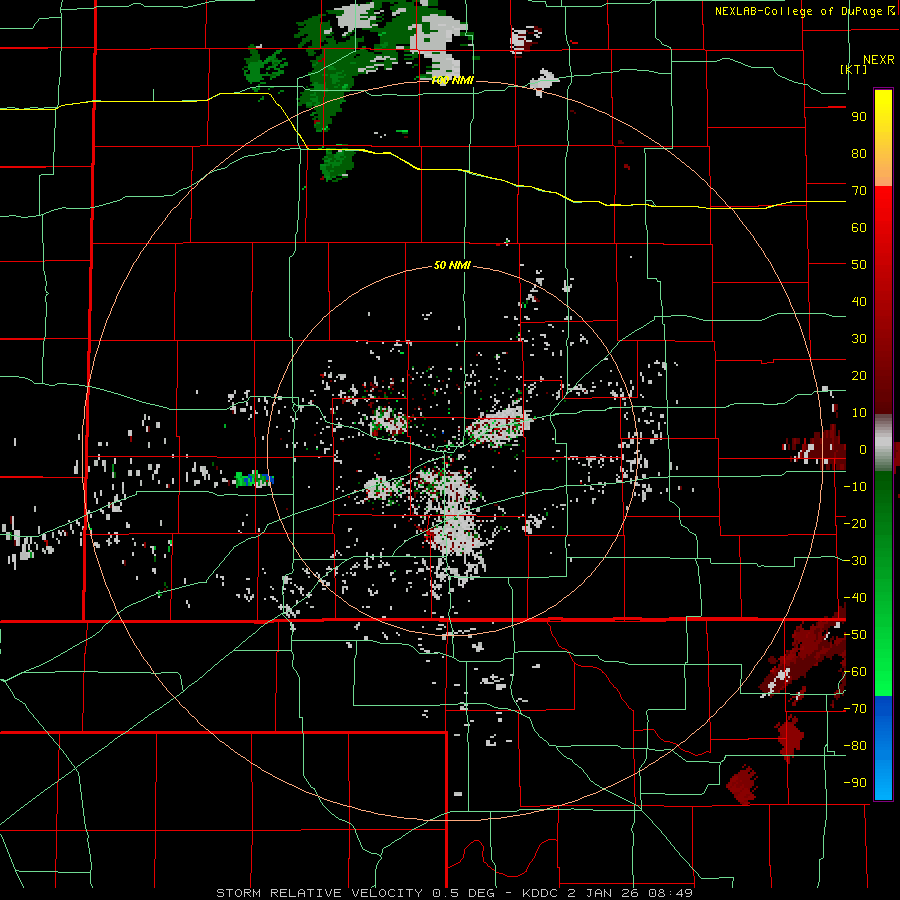Click the -40 value on velocity scale
This screenshot has width=900, height=900.
tap(855, 598)
